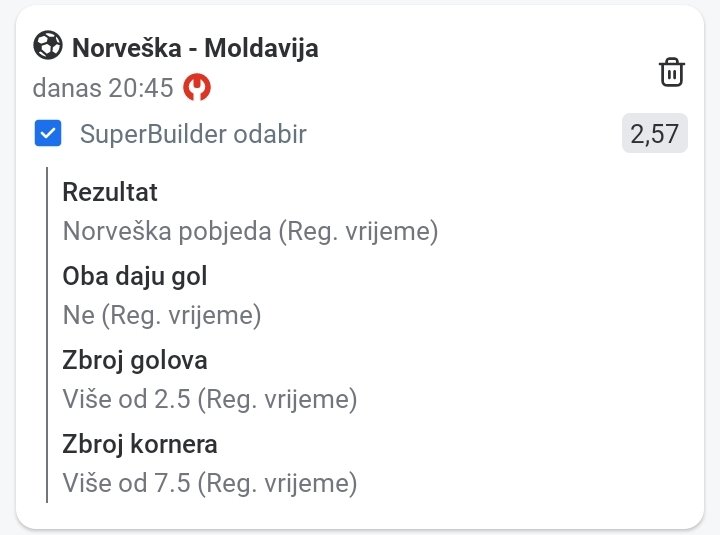Click the Oba daju gol heading
The image size is (720, 535).
click(x=135, y=276)
